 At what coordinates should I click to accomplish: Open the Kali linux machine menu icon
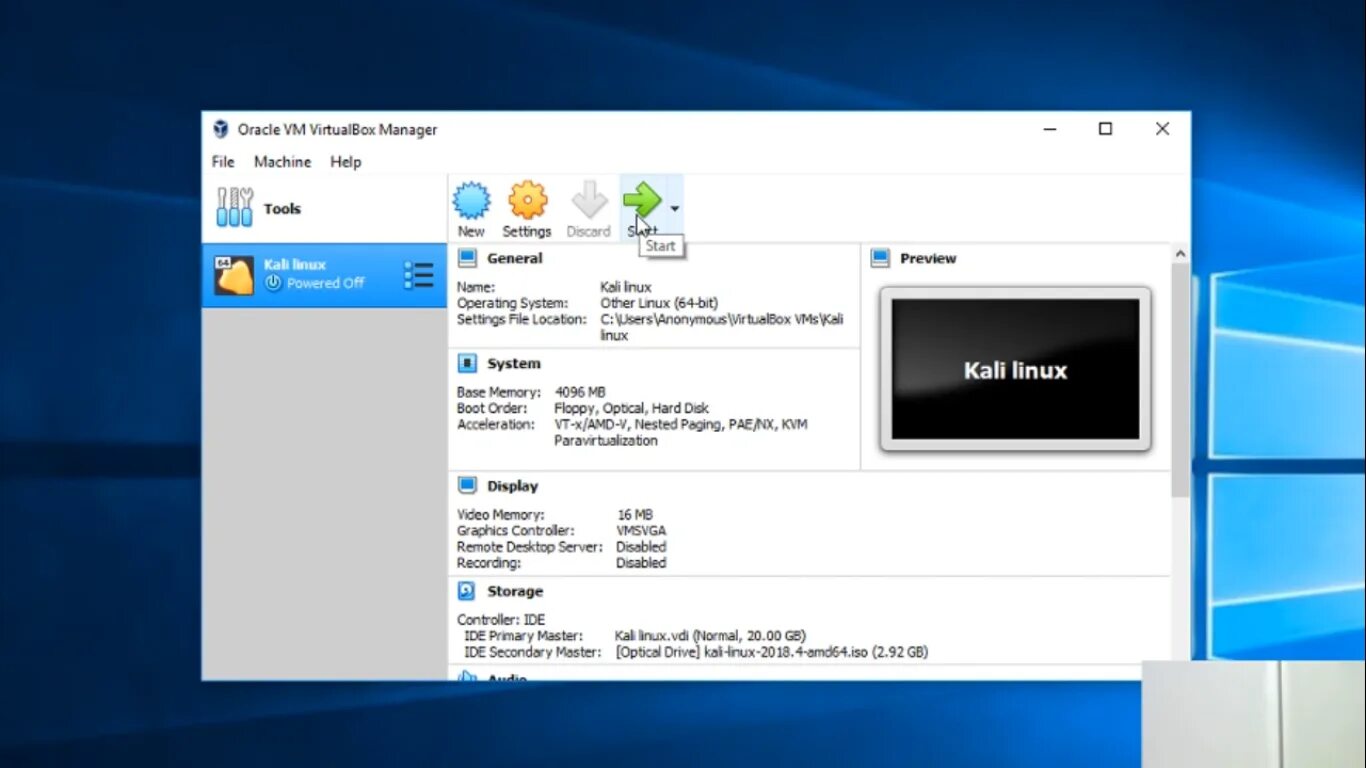point(419,275)
